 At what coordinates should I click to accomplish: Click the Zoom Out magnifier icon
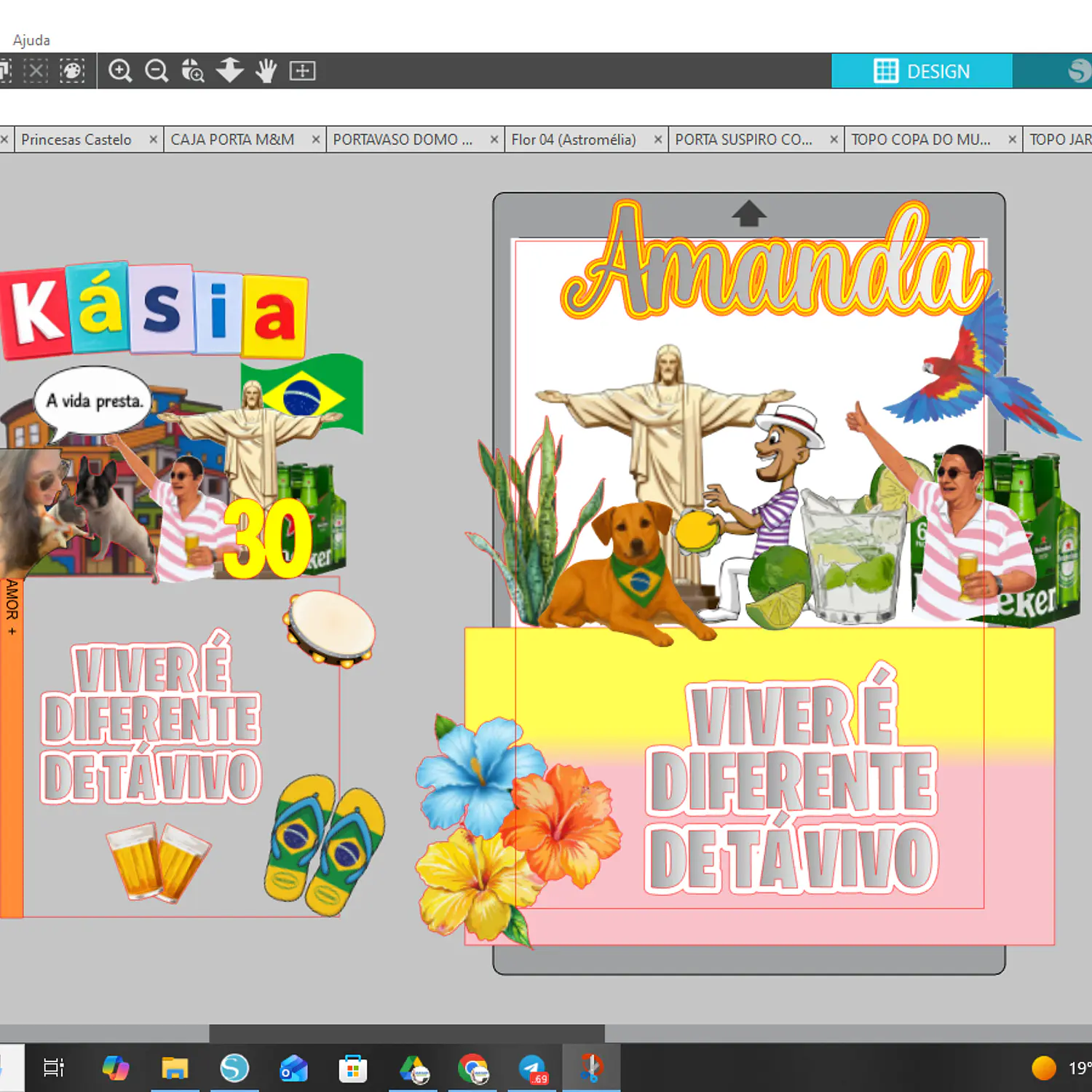point(157,71)
